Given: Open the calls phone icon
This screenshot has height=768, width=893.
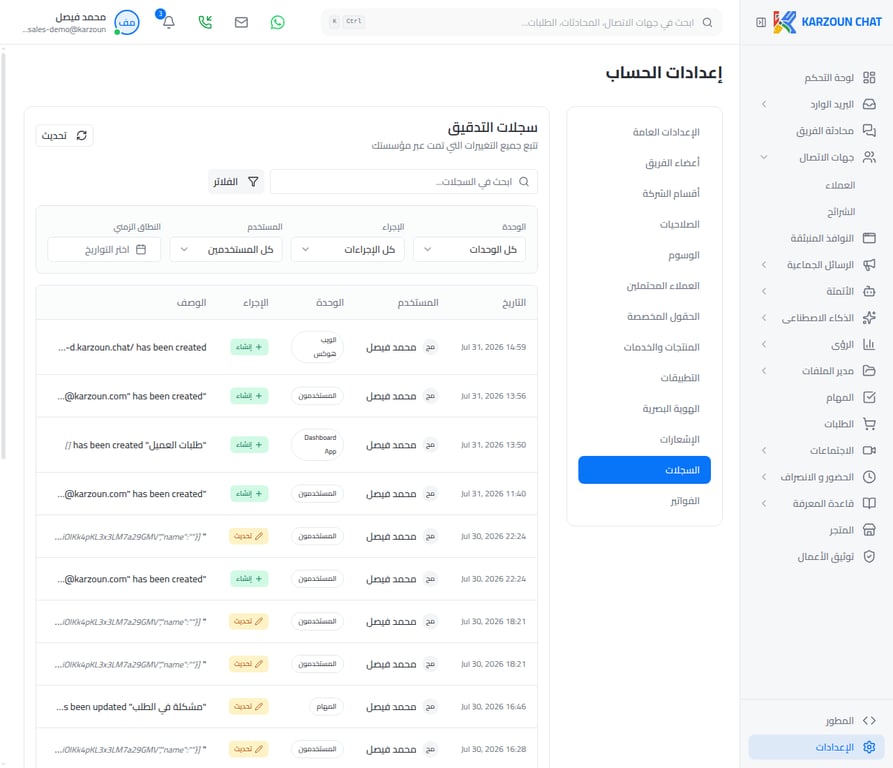Looking at the screenshot, I should pos(205,22).
